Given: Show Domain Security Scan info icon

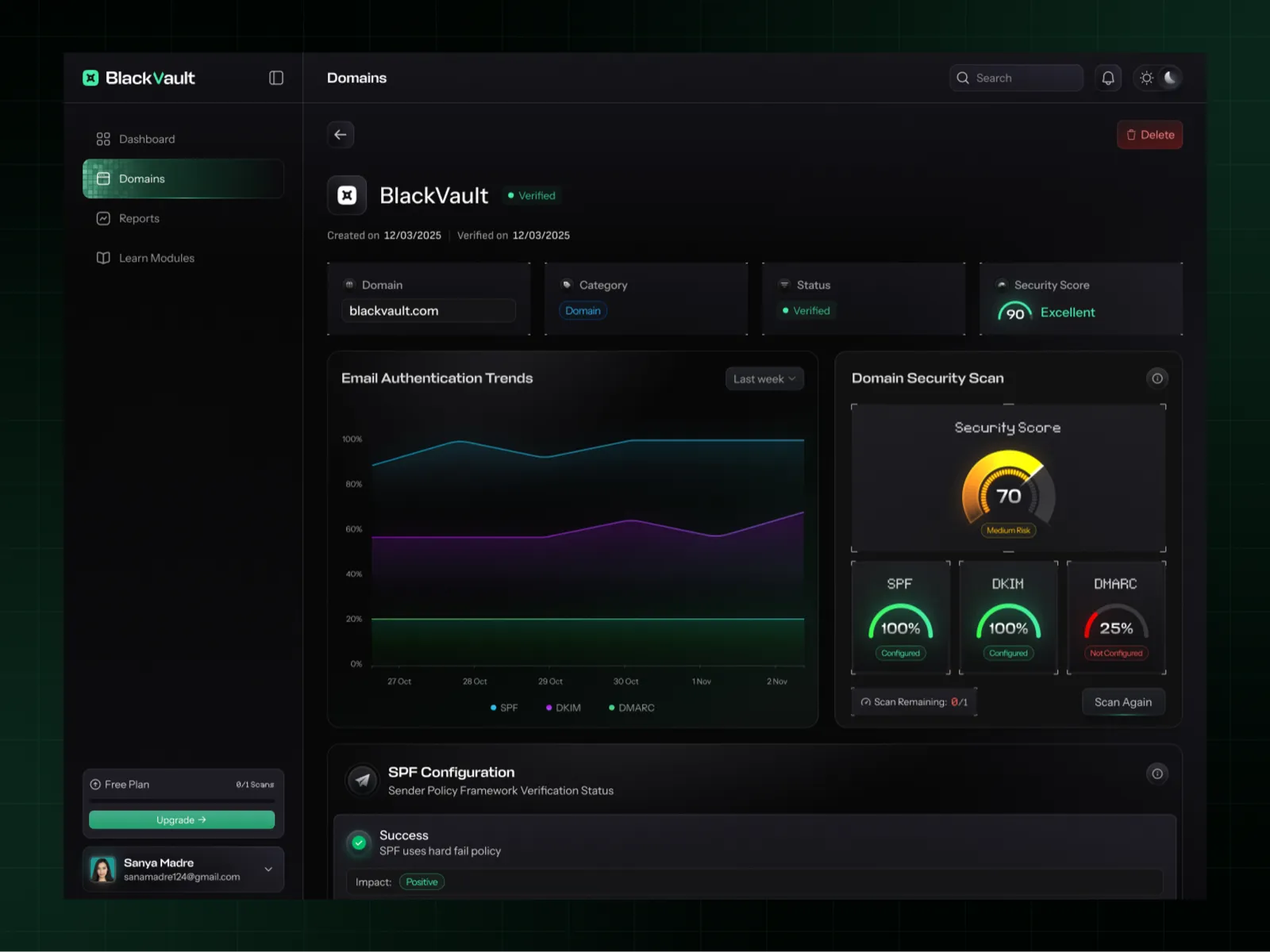Looking at the screenshot, I should pos(1157,378).
